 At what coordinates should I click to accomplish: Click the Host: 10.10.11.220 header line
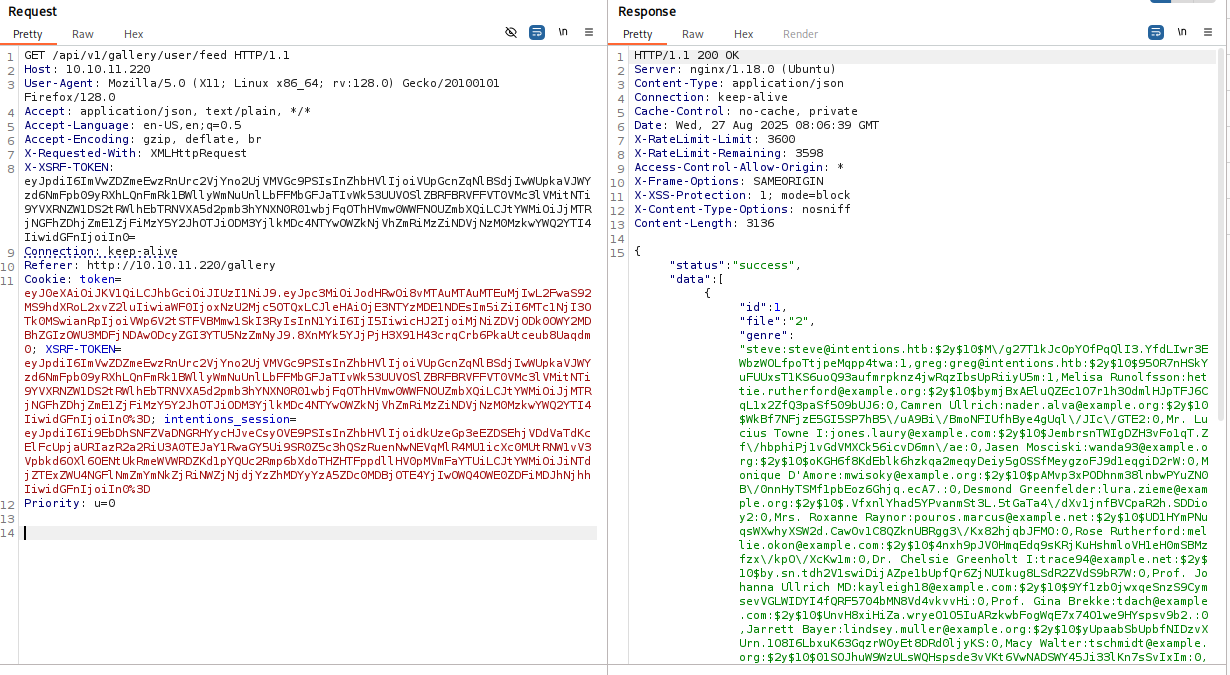tap(87, 69)
